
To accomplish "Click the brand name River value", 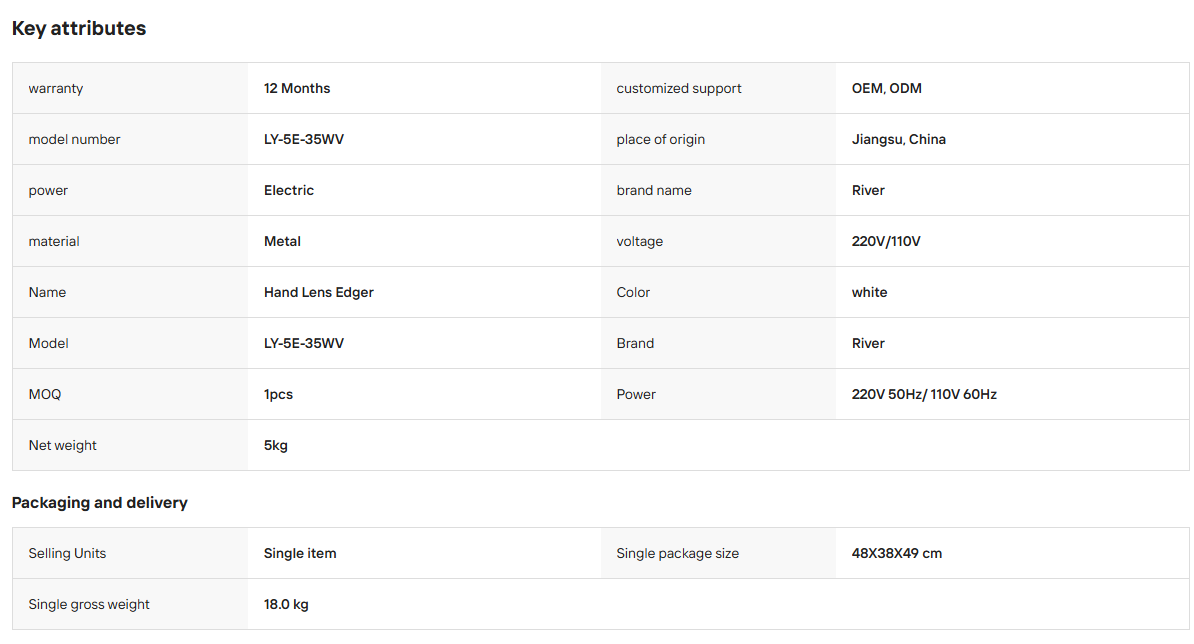I will click(x=868, y=190).
